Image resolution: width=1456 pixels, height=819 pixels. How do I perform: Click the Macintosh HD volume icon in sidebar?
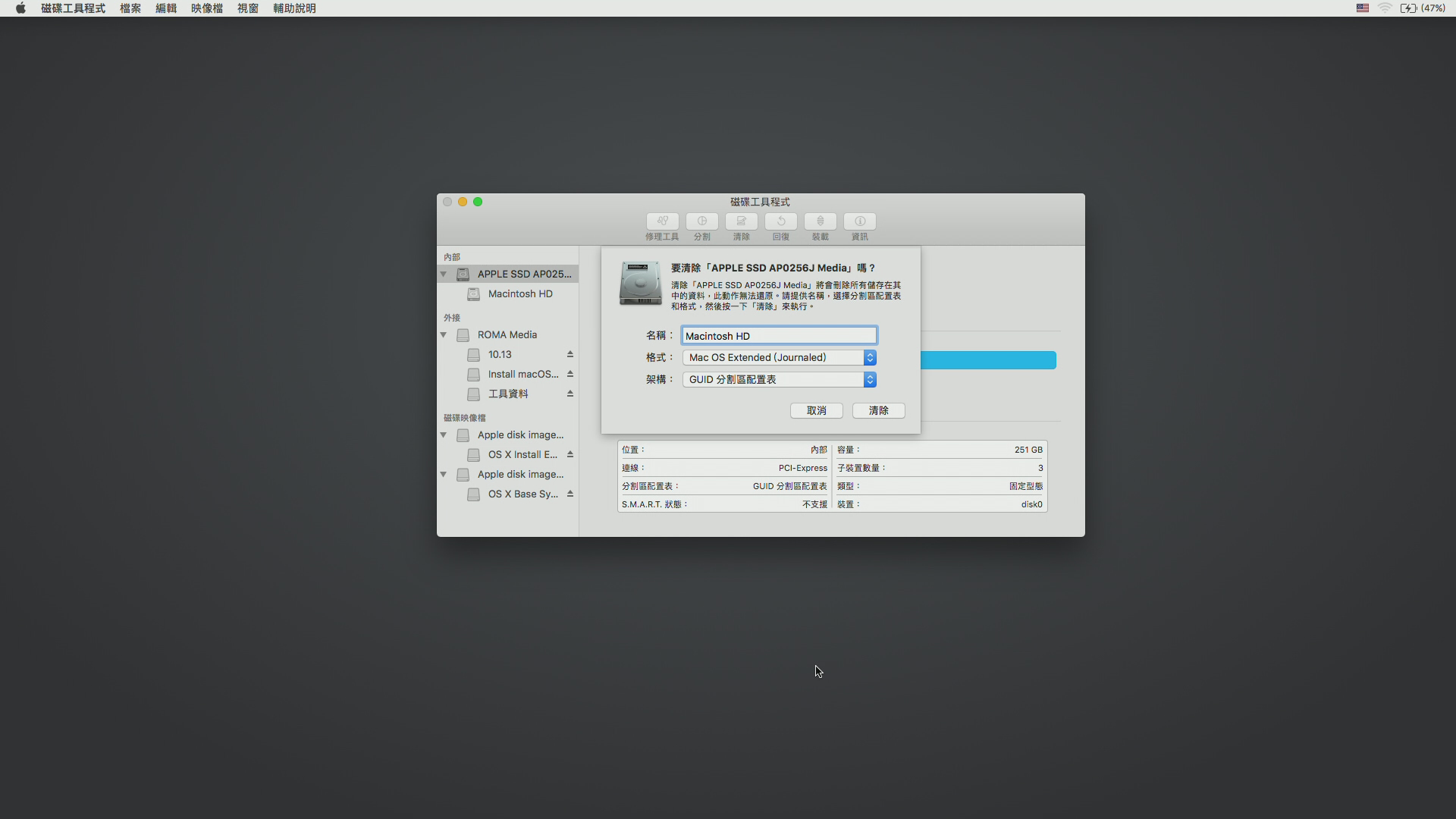473,293
